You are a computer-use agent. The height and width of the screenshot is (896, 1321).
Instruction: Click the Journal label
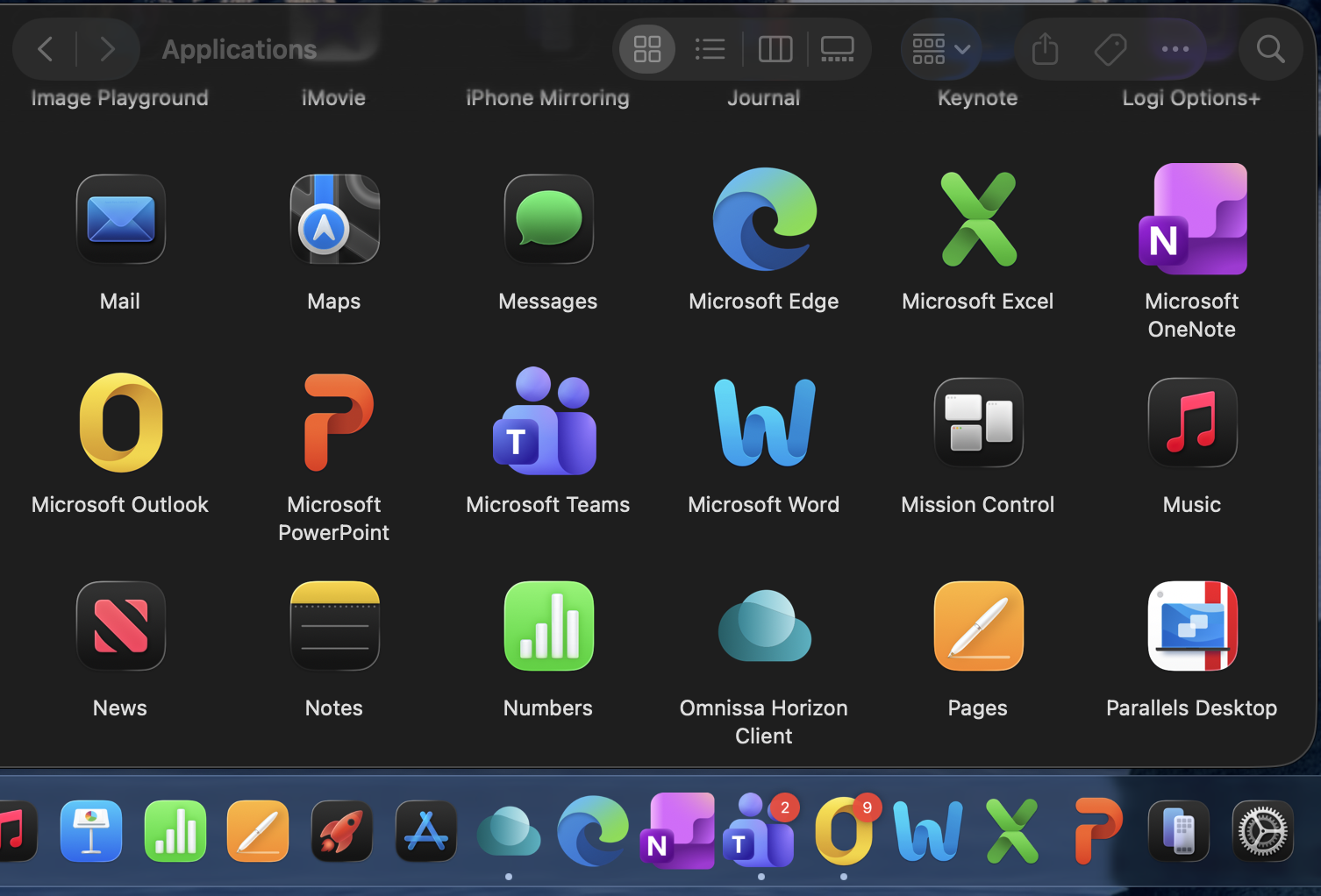coord(764,98)
